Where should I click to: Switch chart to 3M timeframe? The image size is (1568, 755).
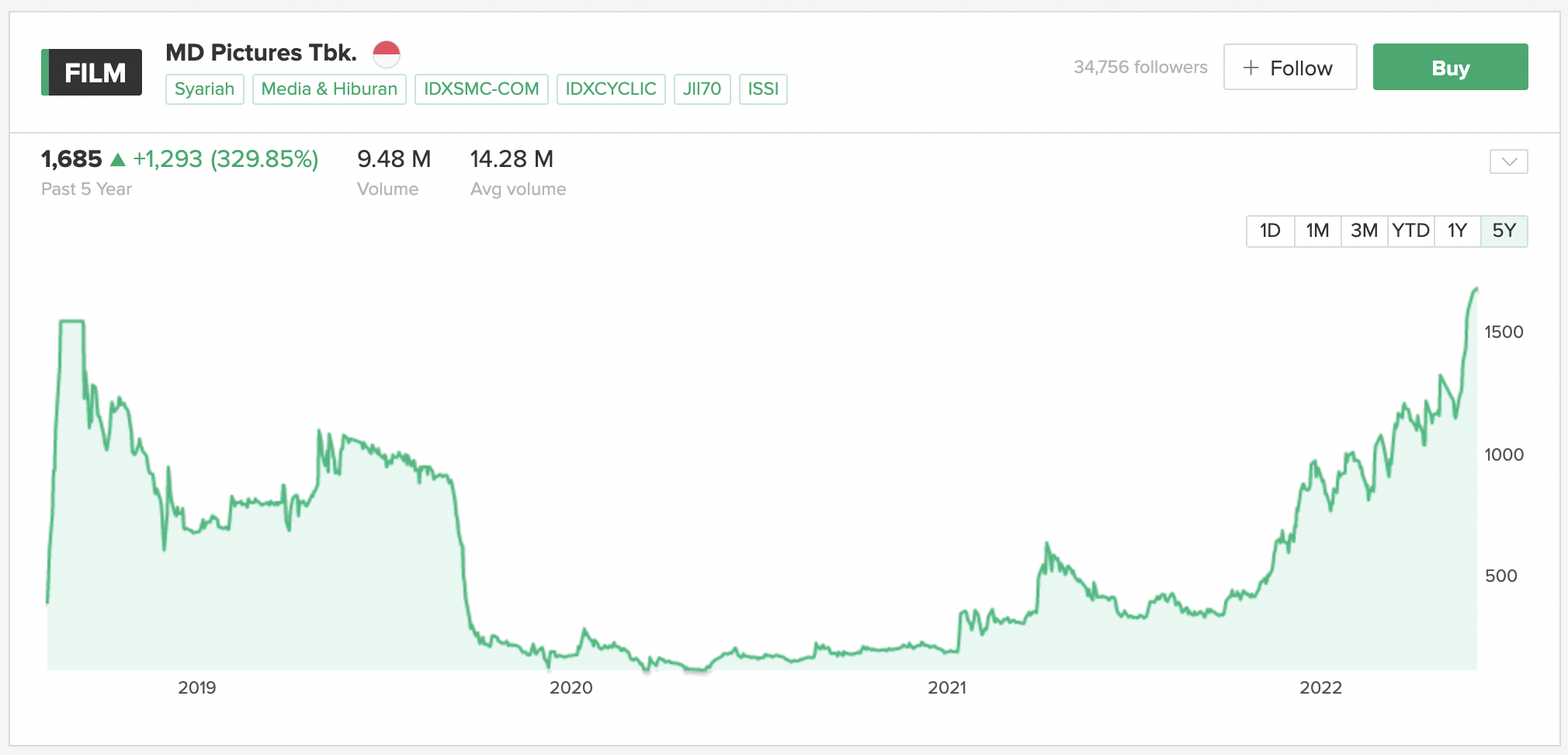(1364, 231)
